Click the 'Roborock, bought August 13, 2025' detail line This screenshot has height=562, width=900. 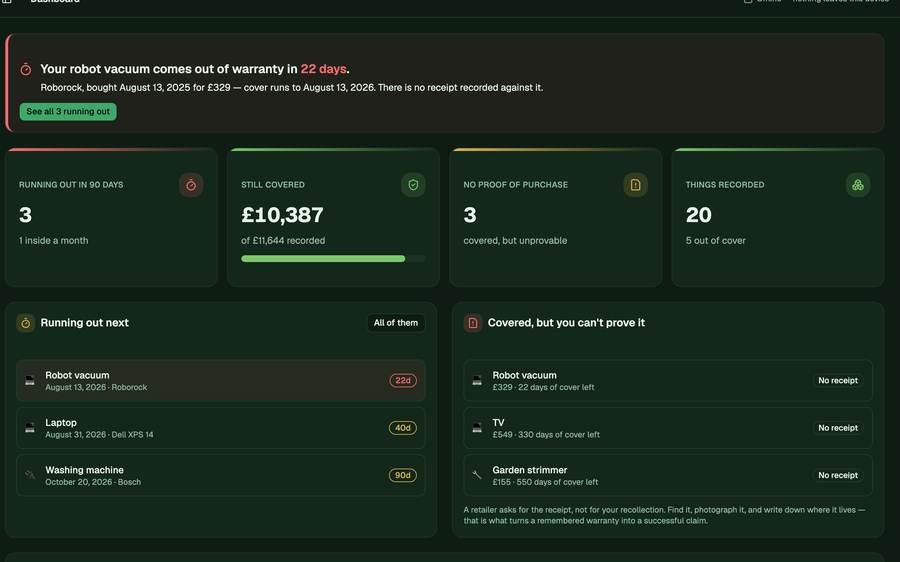pos(292,88)
